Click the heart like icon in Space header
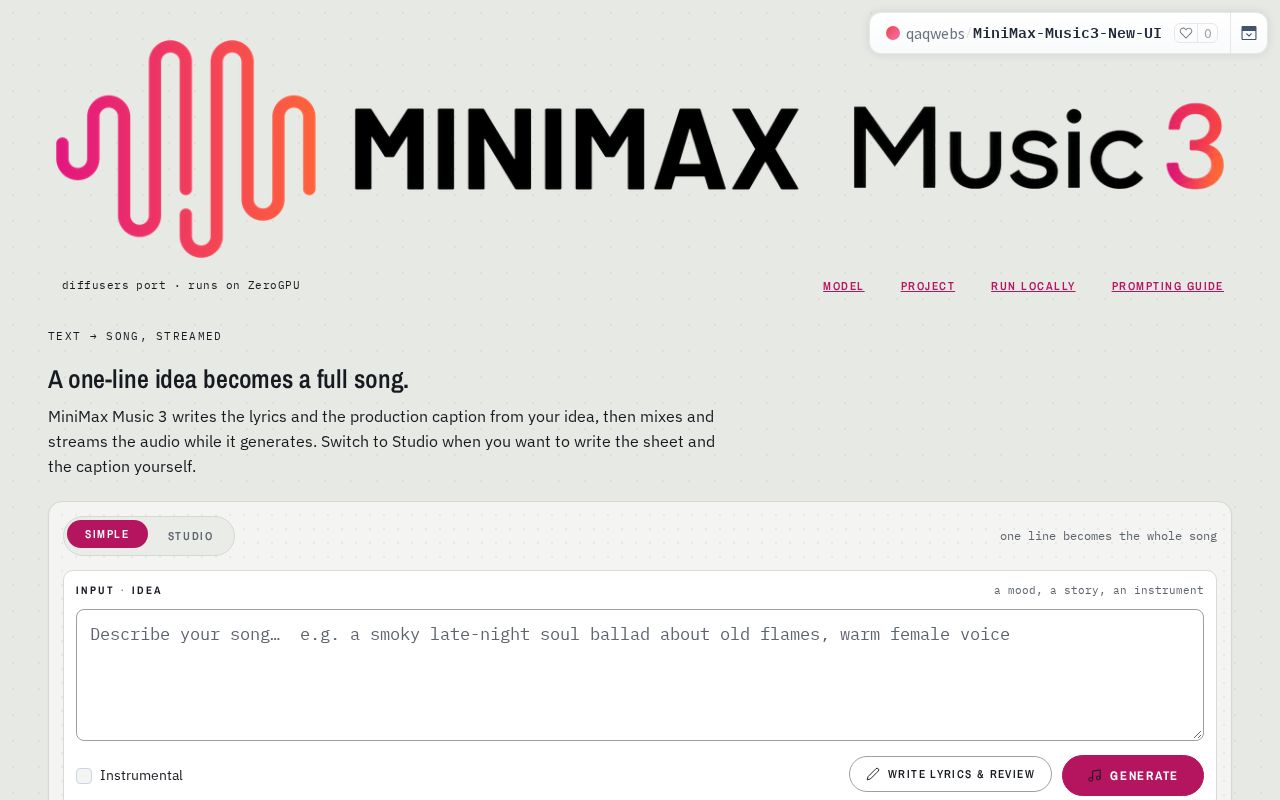Screen dimensions: 1280x800 click(x=1186, y=33)
